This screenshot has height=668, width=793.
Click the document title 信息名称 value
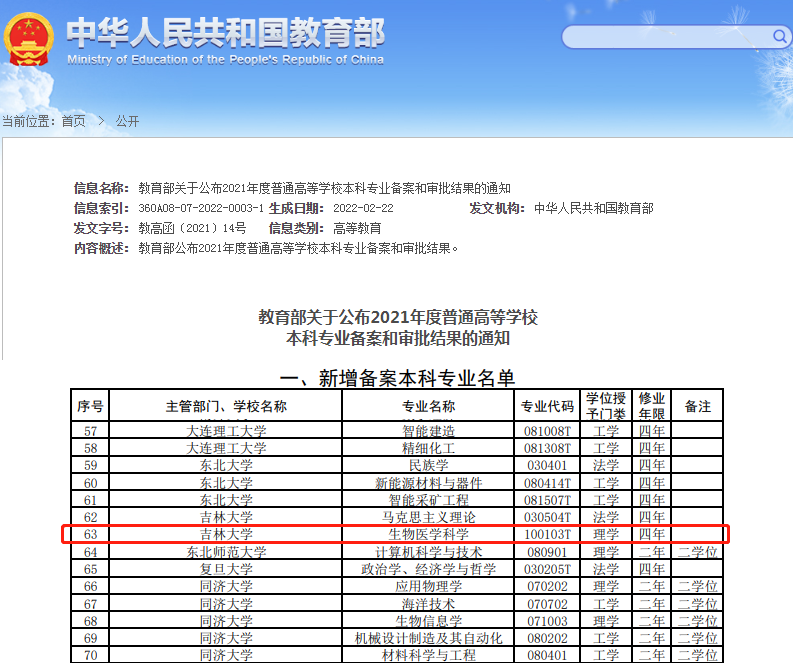coord(325,189)
